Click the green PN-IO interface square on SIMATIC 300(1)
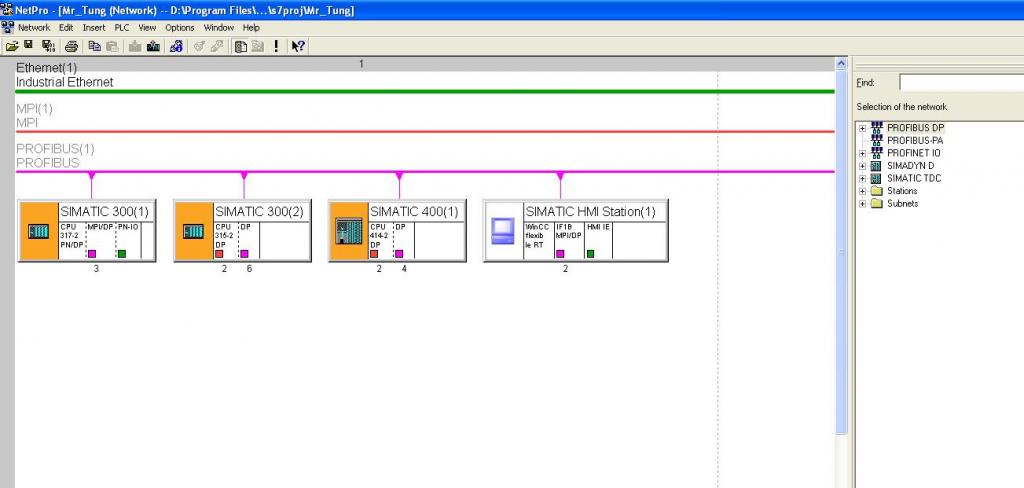The width and height of the screenshot is (1024, 488). pyautogui.click(x=121, y=253)
